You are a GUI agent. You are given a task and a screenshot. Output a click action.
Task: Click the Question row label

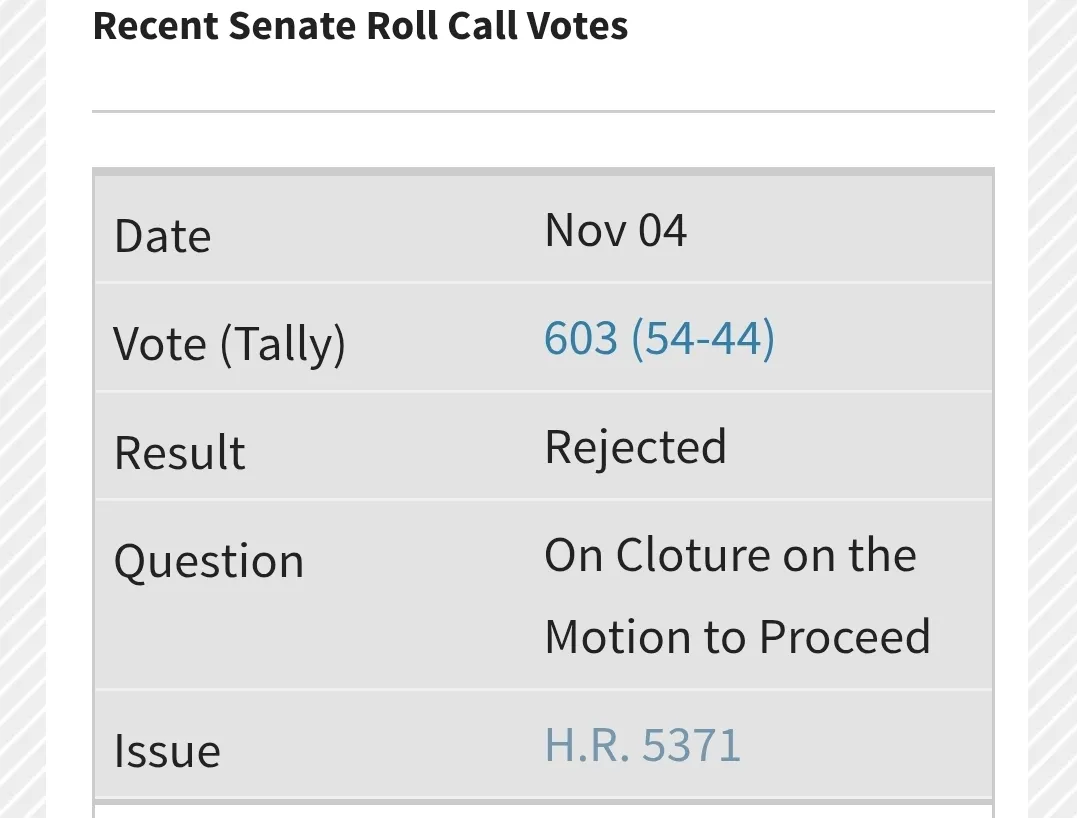click(209, 561)
